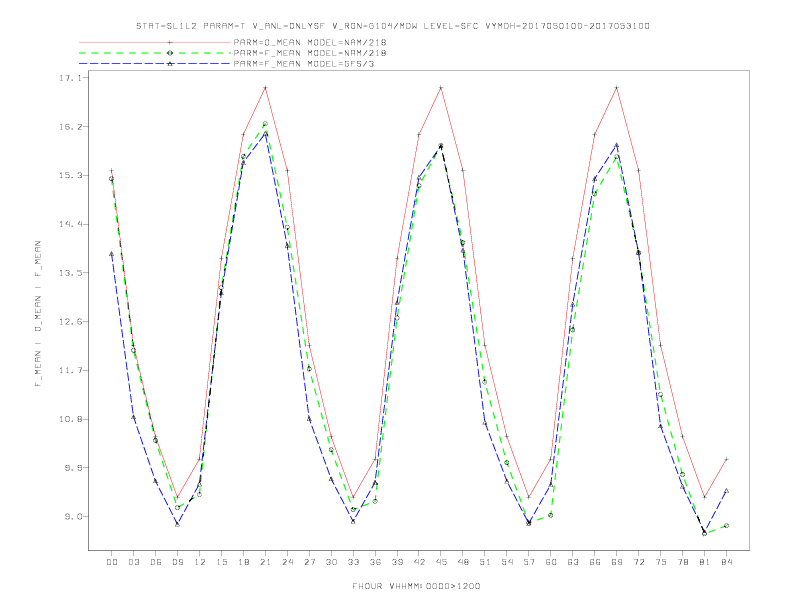This screenshot has width=792, height=612.
Task: Click x-axis tick label 42
Action: (419, 562)
